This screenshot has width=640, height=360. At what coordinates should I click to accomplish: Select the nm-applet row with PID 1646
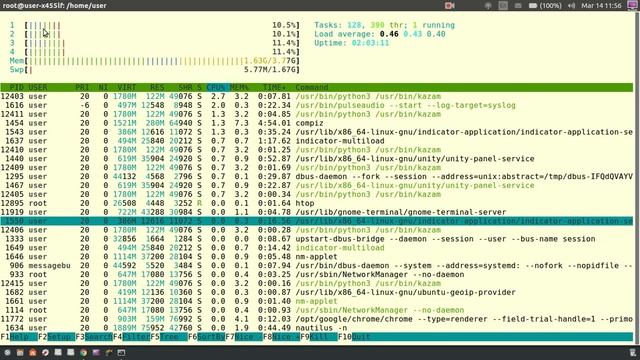pyautogui.click(x=317, y=257)
